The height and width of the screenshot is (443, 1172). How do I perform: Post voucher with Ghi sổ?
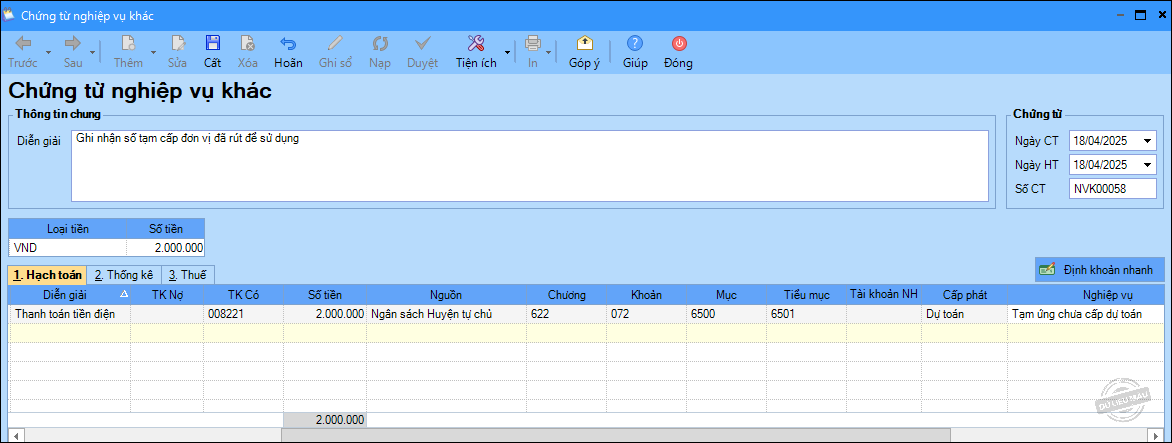point(335,52)
